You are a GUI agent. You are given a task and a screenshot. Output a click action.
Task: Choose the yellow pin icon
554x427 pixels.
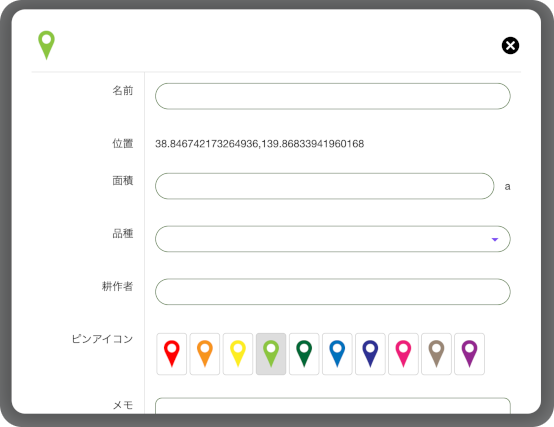pos(238,354)
